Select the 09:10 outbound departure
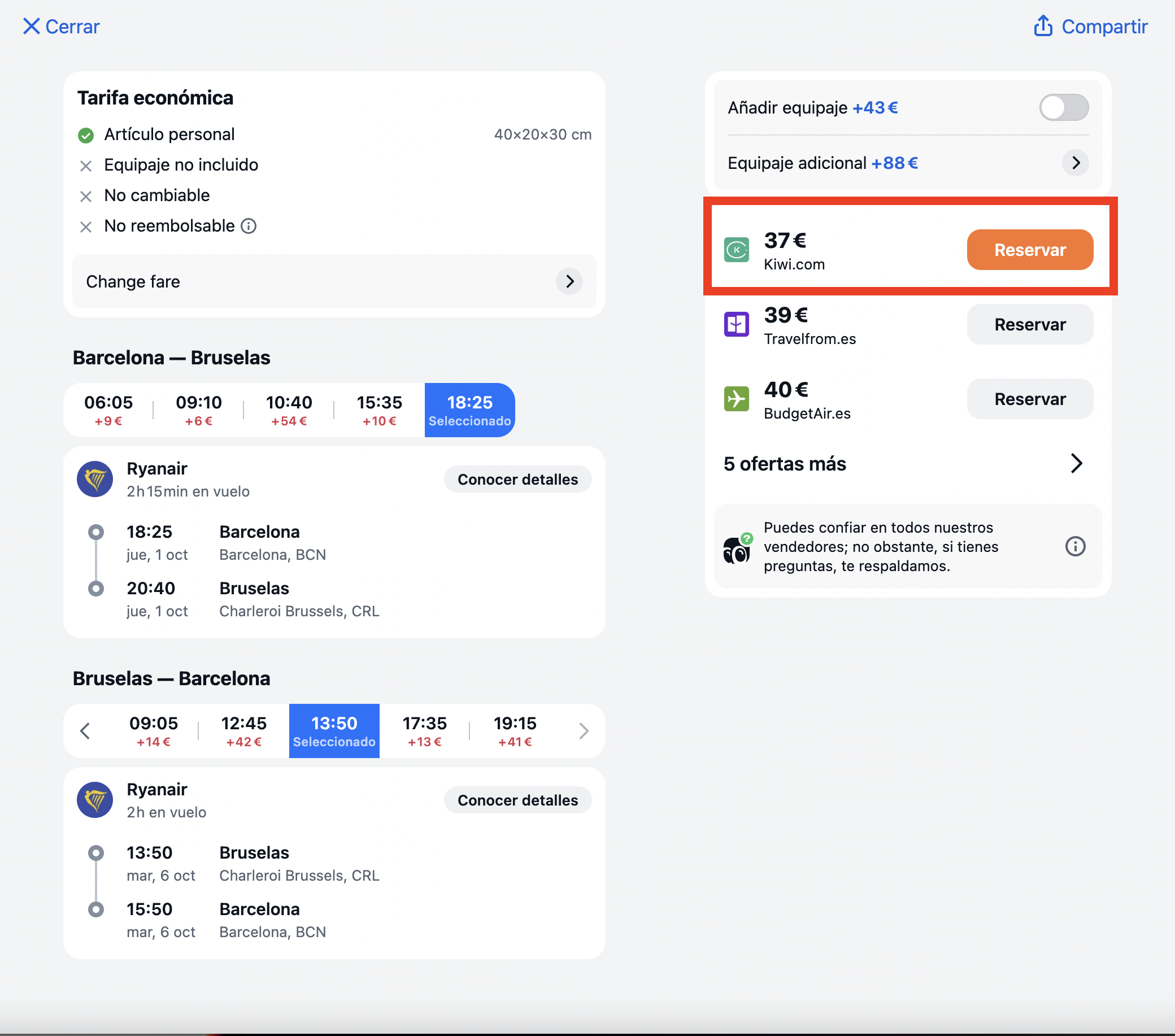Screen dimensions: 1175x1036 click(x=199, y=410)
